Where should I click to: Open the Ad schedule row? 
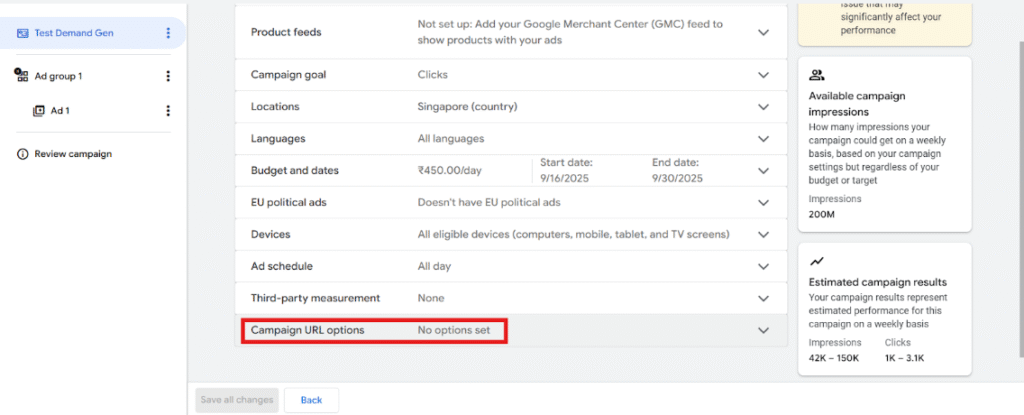click(510, 266)
